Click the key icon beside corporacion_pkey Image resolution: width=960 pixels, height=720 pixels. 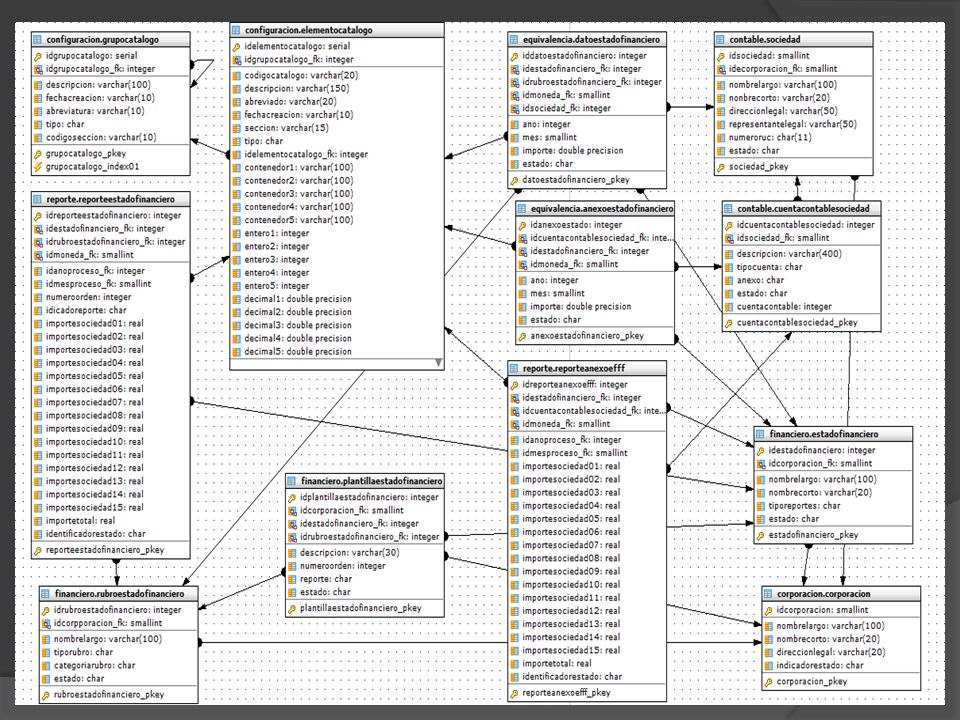coord(768,682)
